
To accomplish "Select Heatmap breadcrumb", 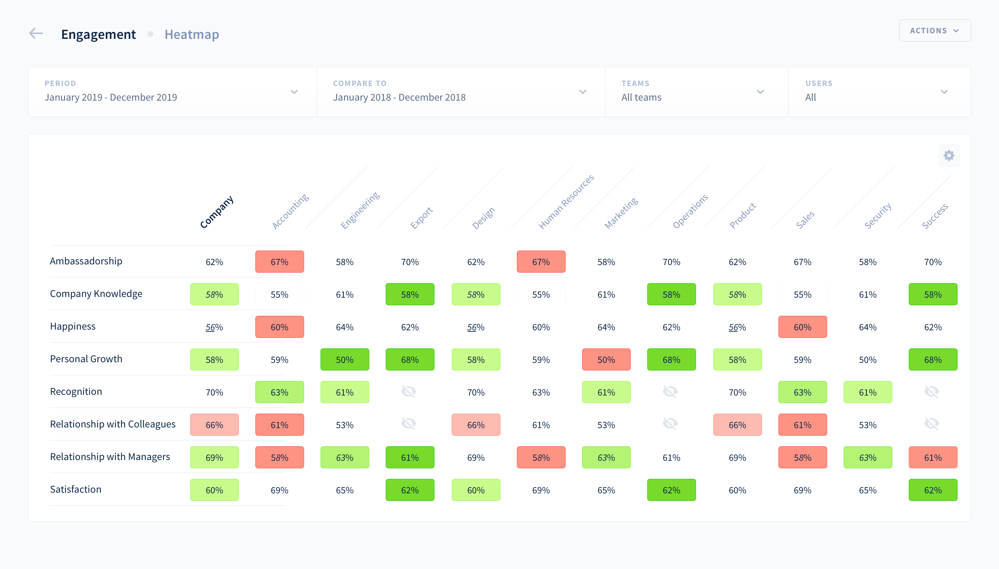I will pyautogui.click(x=192, y=34).
